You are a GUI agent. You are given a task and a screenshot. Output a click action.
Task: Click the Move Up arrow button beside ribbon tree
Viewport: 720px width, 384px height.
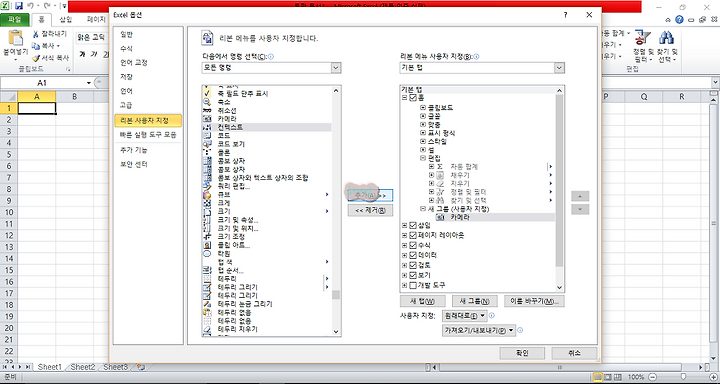(x=580, y=196)
